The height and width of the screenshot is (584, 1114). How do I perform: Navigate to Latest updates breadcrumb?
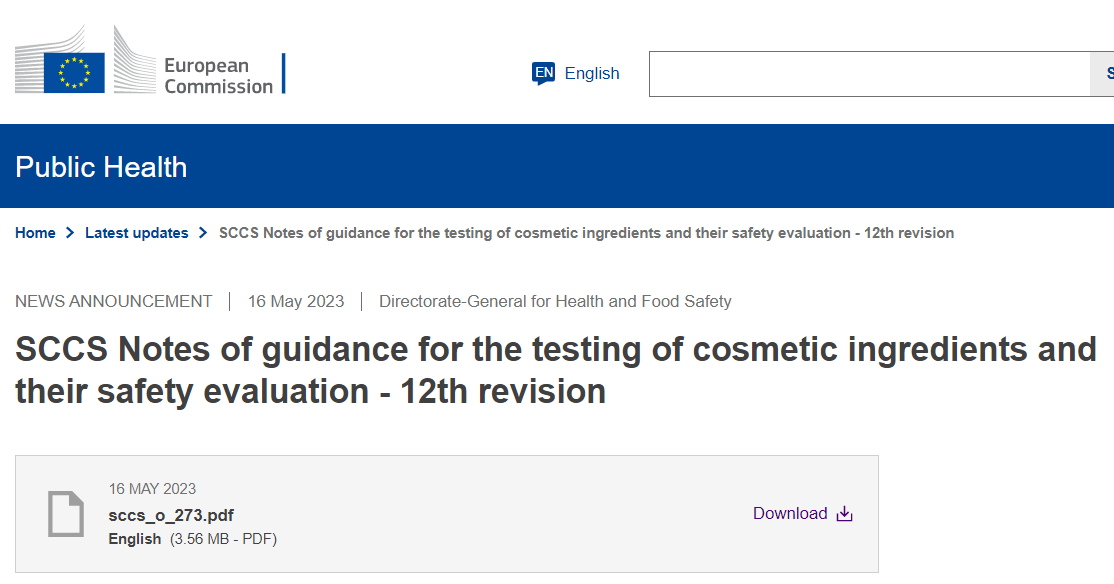click(x=136, y=233)
